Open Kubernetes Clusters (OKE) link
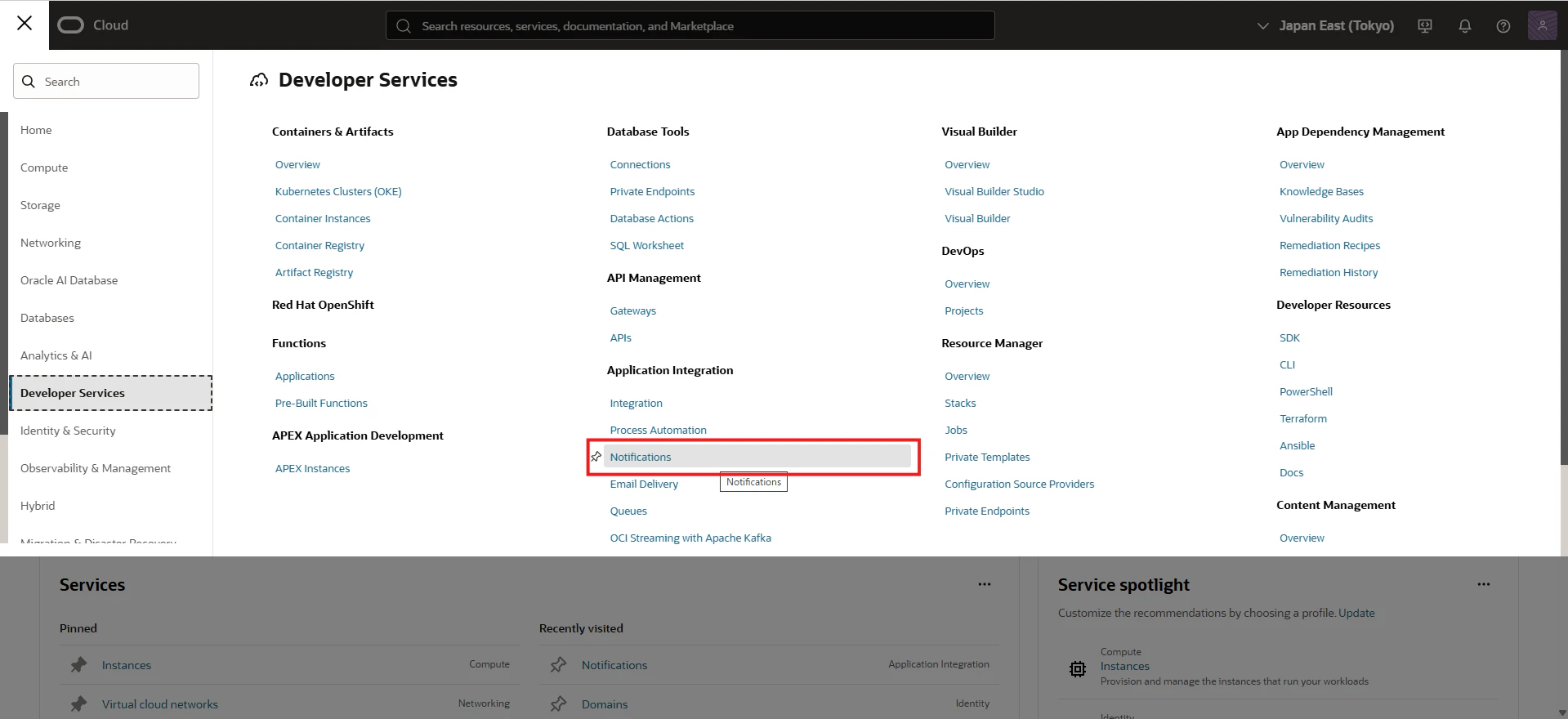Viewport: 1568px width, 719px height. point(338,191)
